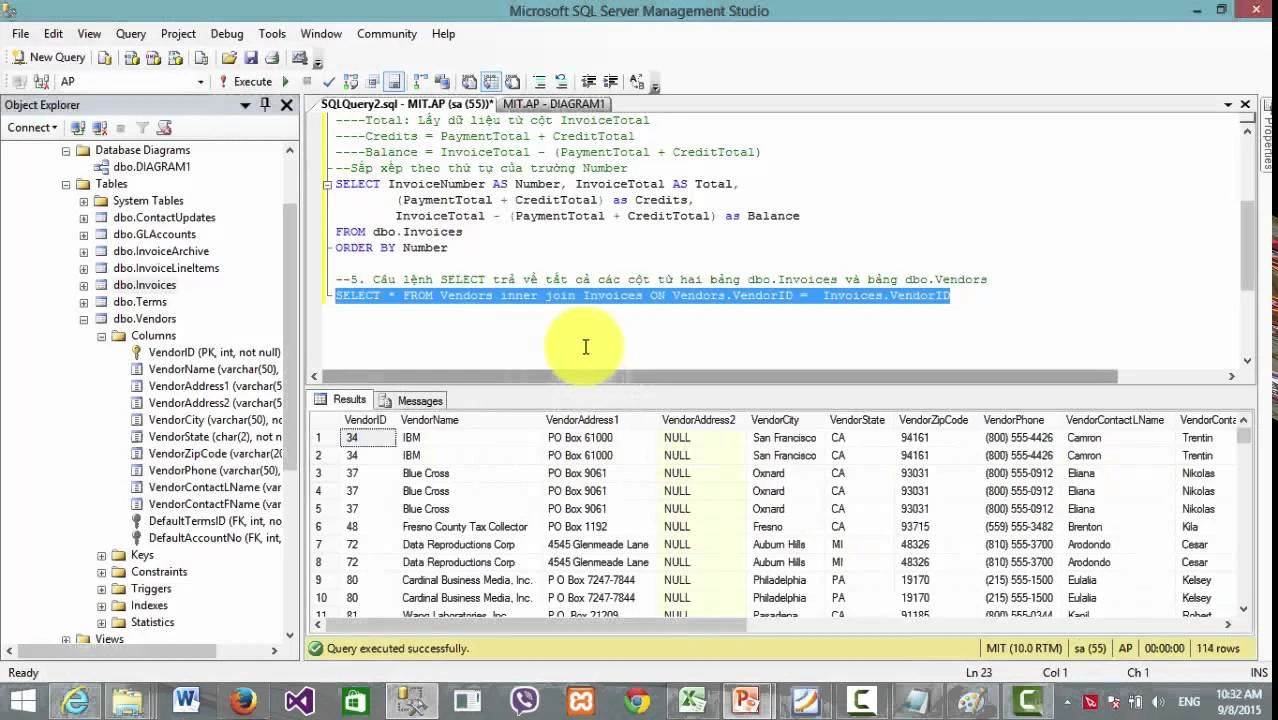
Task: Open the Query menu
Action: tap(130, 33)
